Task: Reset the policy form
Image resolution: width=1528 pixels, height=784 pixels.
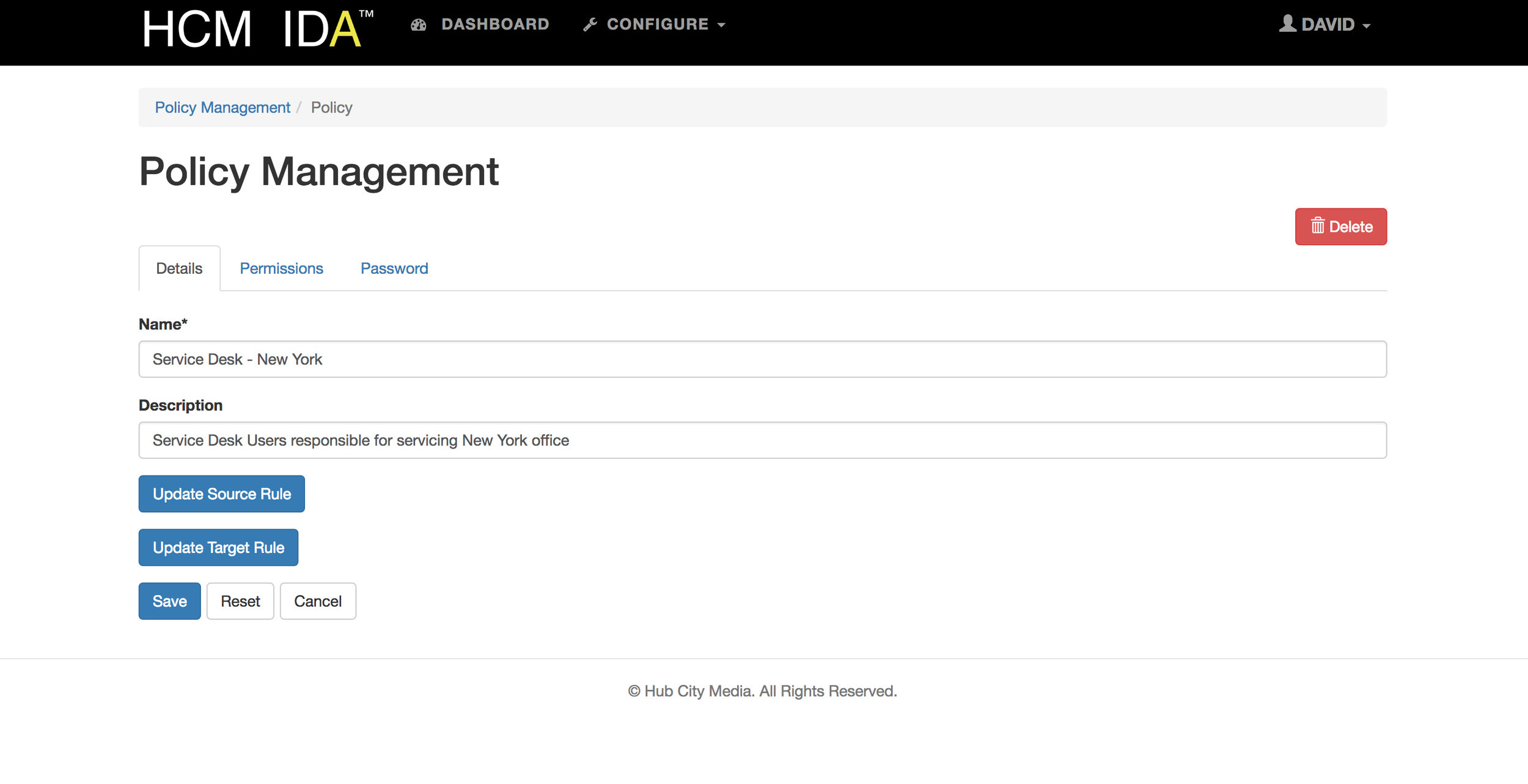Action: (240, 601)
